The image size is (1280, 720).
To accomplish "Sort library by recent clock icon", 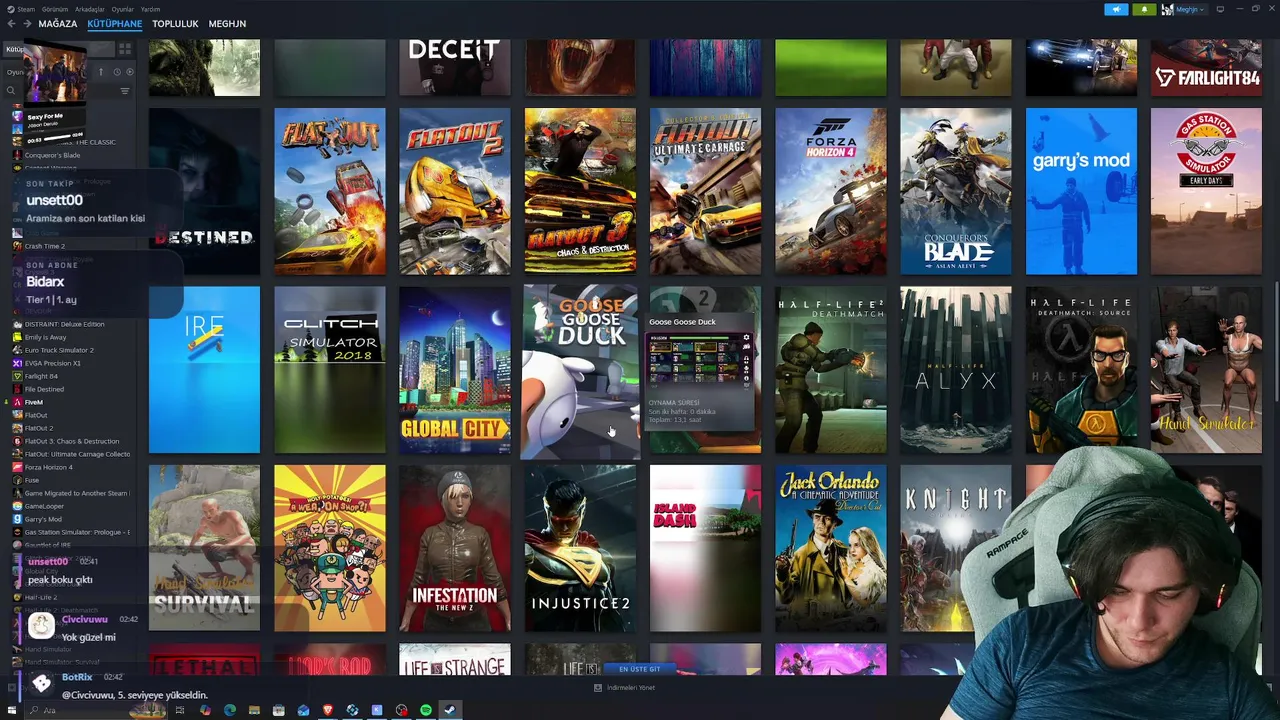I will [x=116, y=72].
